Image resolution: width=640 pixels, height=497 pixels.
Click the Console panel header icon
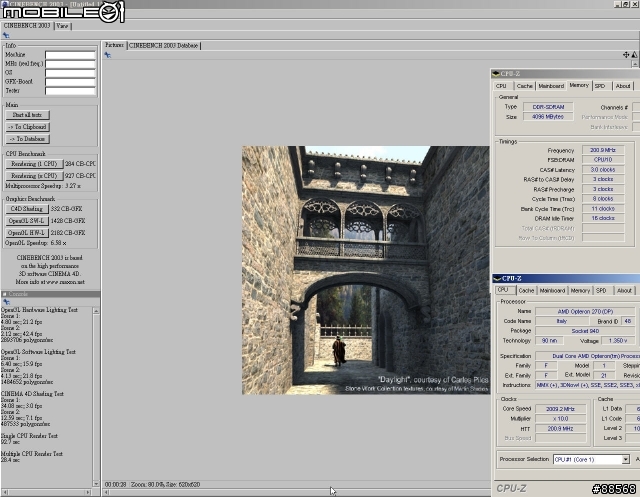[4, 294]
